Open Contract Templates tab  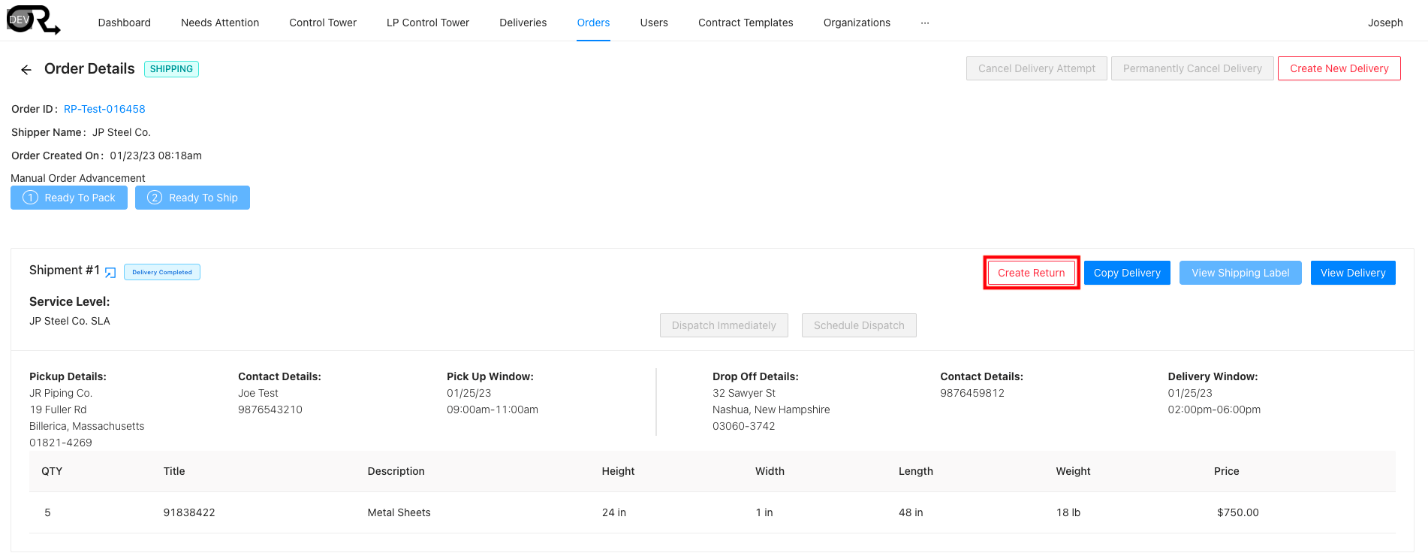tap(745, 22)
